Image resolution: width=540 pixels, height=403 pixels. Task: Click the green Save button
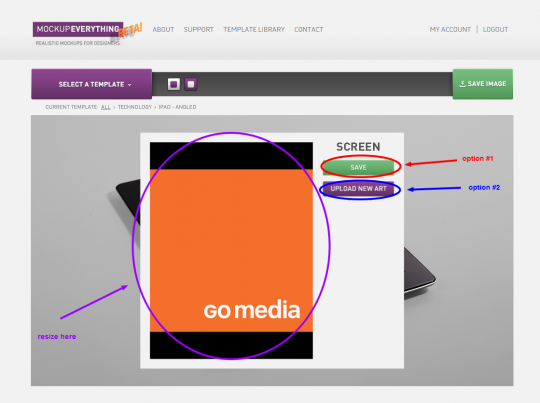tap(359, 167)
